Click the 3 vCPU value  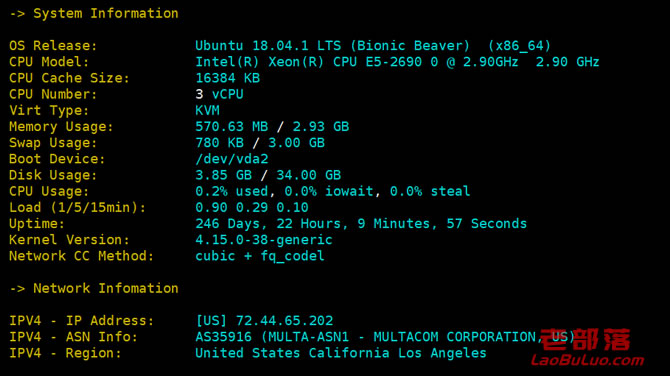pos(220,94)
